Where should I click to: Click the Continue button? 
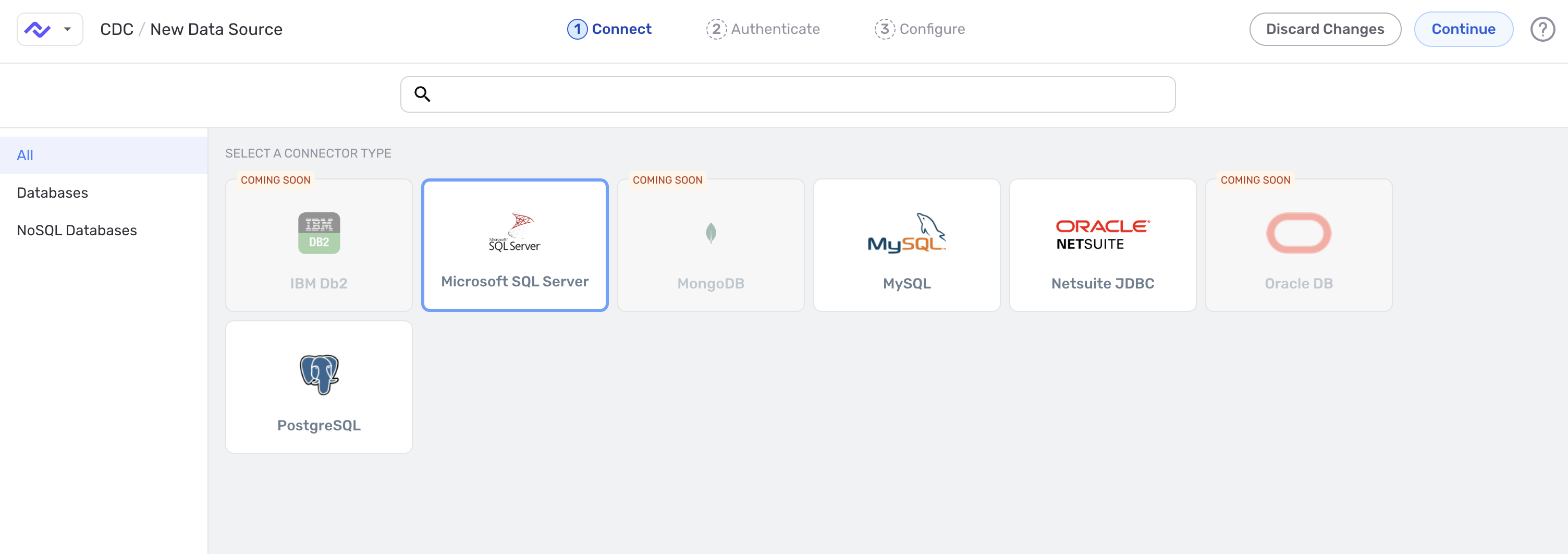[1463, 29]
